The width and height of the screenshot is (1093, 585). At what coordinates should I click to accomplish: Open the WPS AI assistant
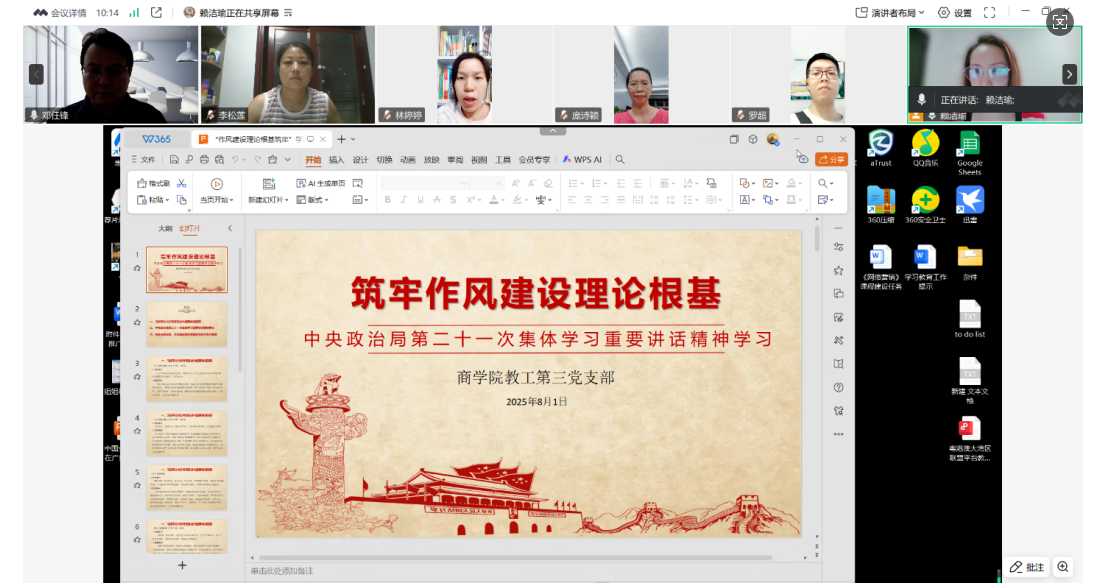[x=582, y=160]
